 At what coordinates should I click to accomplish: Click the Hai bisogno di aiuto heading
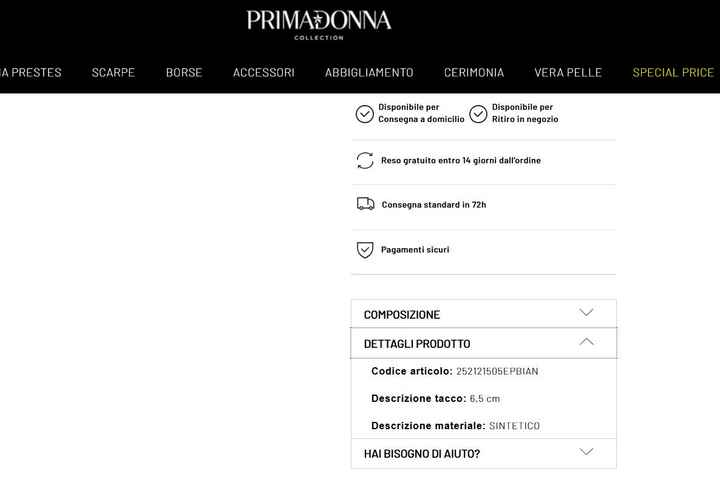(422, 454)
